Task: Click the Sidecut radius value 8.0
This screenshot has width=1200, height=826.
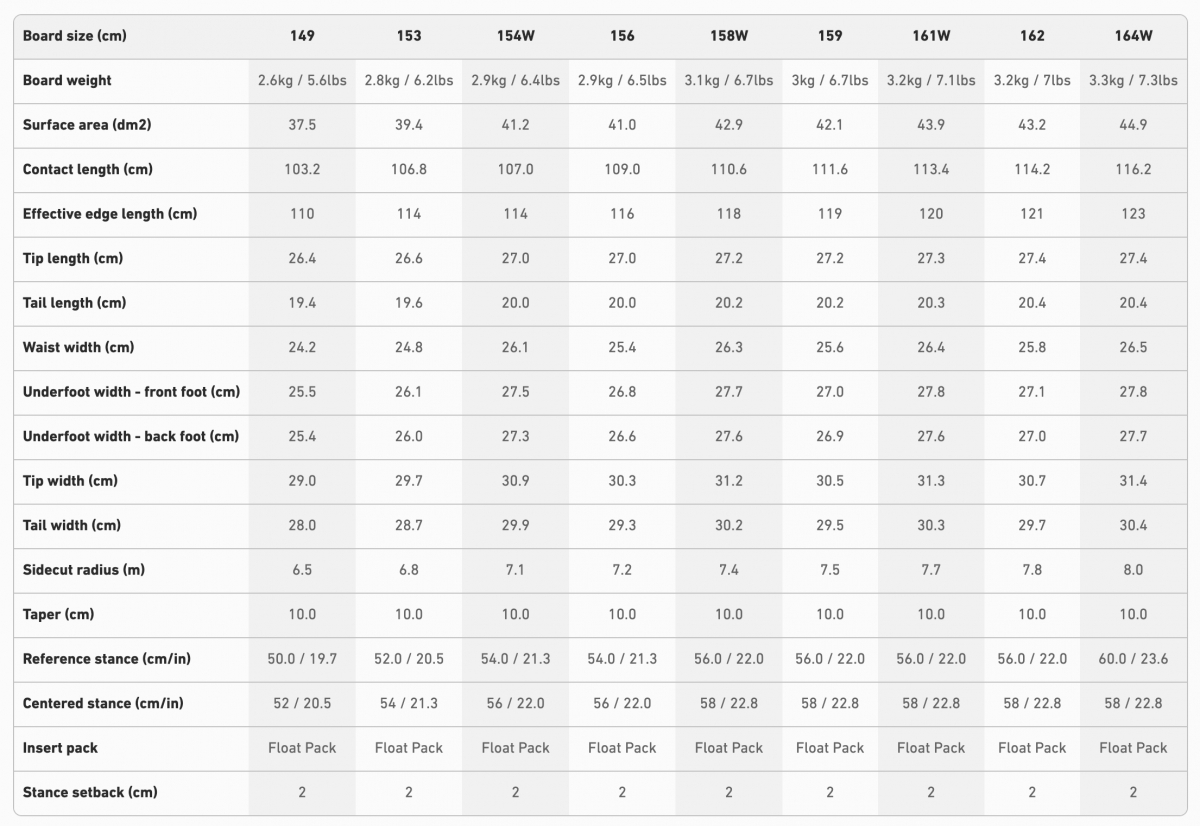Action: [x=1133, y=570]
